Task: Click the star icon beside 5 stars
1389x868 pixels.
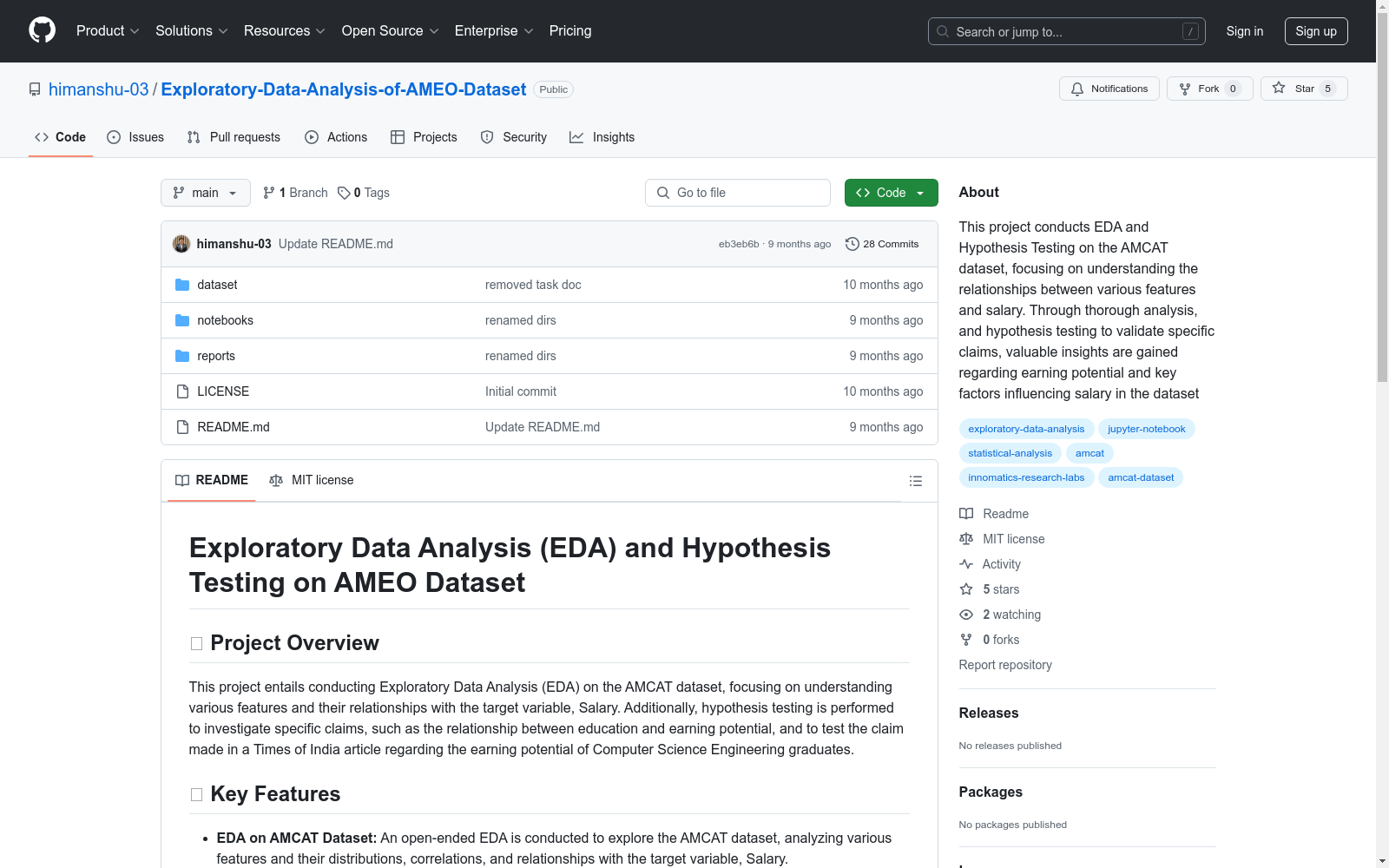Action: (x=966, y=589)
